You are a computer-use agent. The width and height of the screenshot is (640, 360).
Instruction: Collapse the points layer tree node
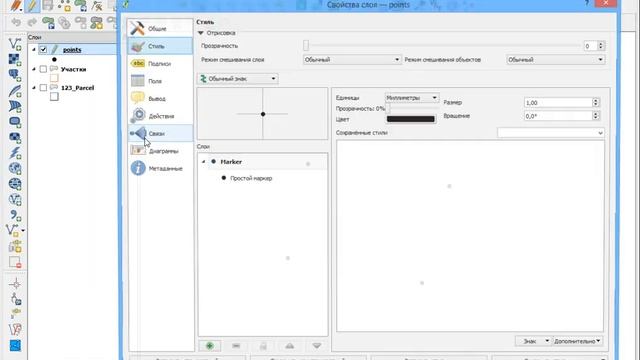click(x=34, y=49)
